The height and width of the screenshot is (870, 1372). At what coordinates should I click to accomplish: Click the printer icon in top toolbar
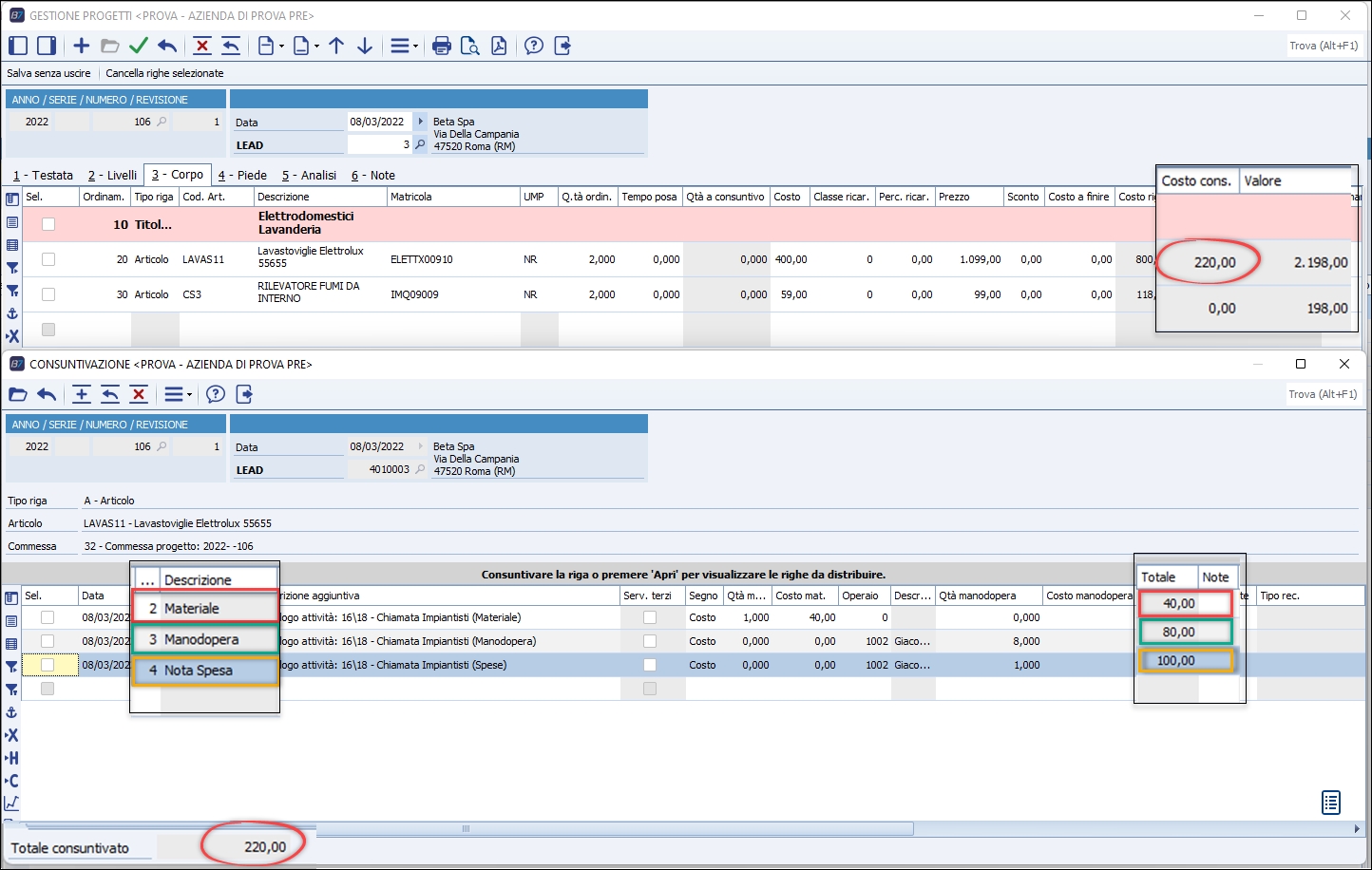coord(441,46)
